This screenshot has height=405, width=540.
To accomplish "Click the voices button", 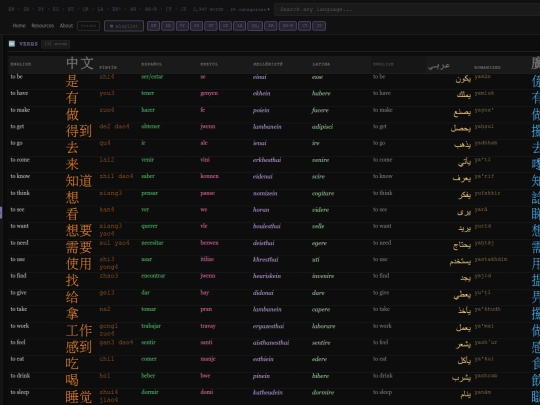I will (89, 26).
